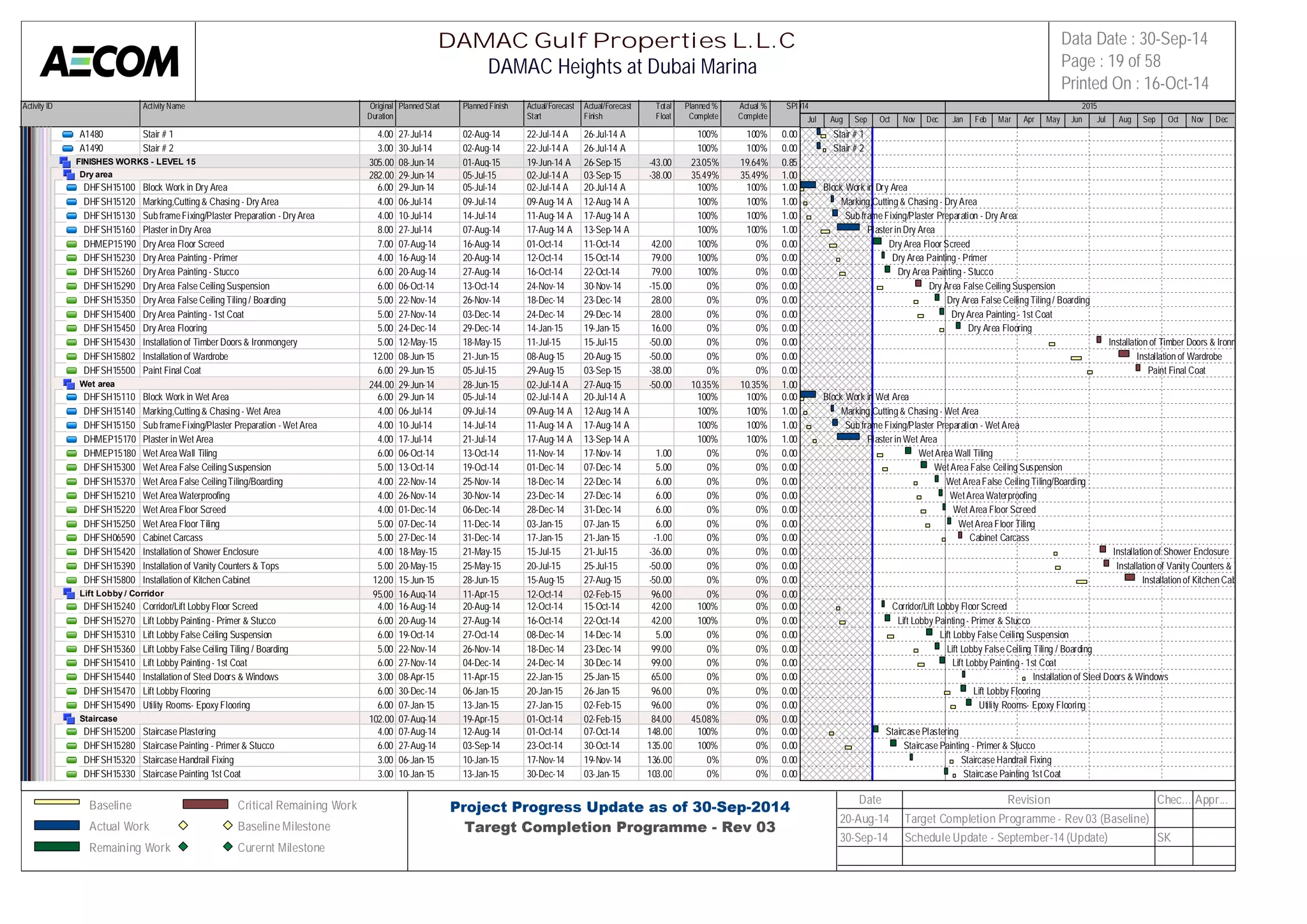Click the 20-Aug-14 revision date cell

(x=869, y=819)
